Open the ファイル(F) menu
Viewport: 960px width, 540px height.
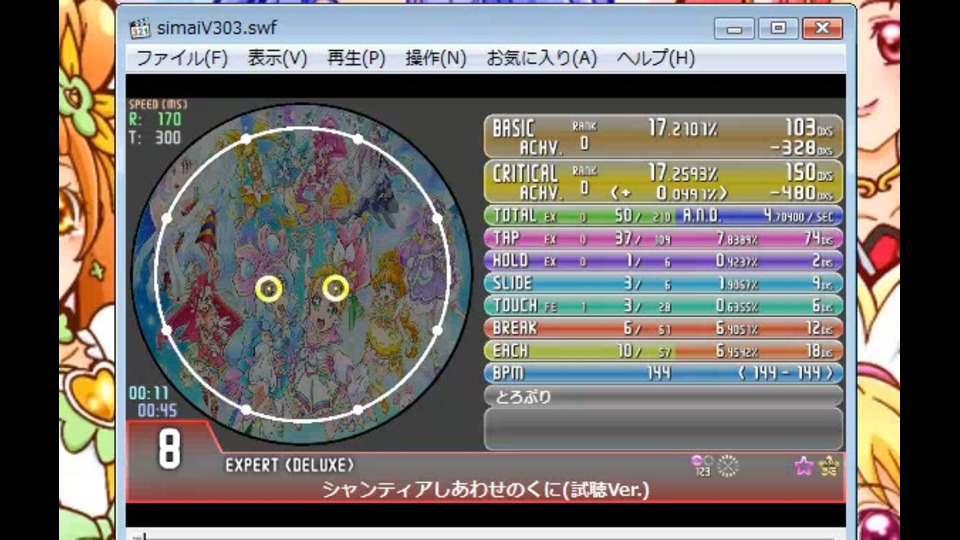(x=182, y=58)
